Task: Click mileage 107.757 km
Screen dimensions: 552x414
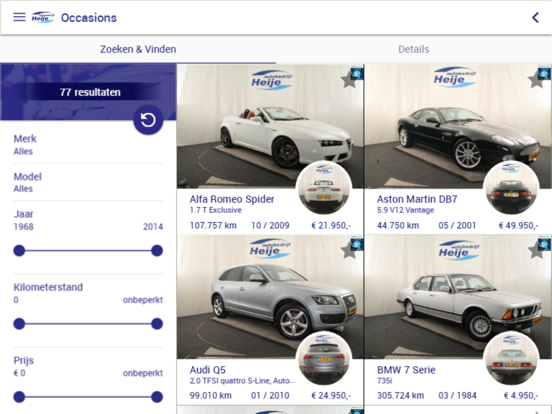Action: tap(213, 226)
